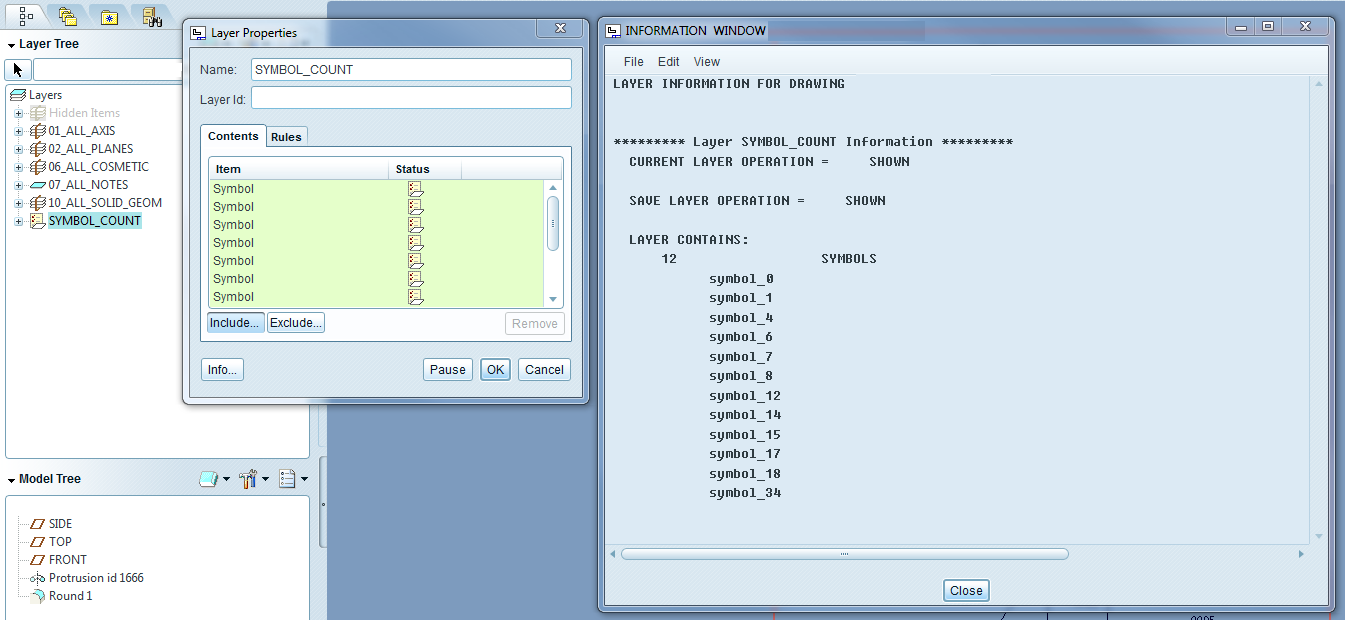Screen dimensions: 1345x620
Task: Click the layer Name input field
Action: click(x=411, y=70)
